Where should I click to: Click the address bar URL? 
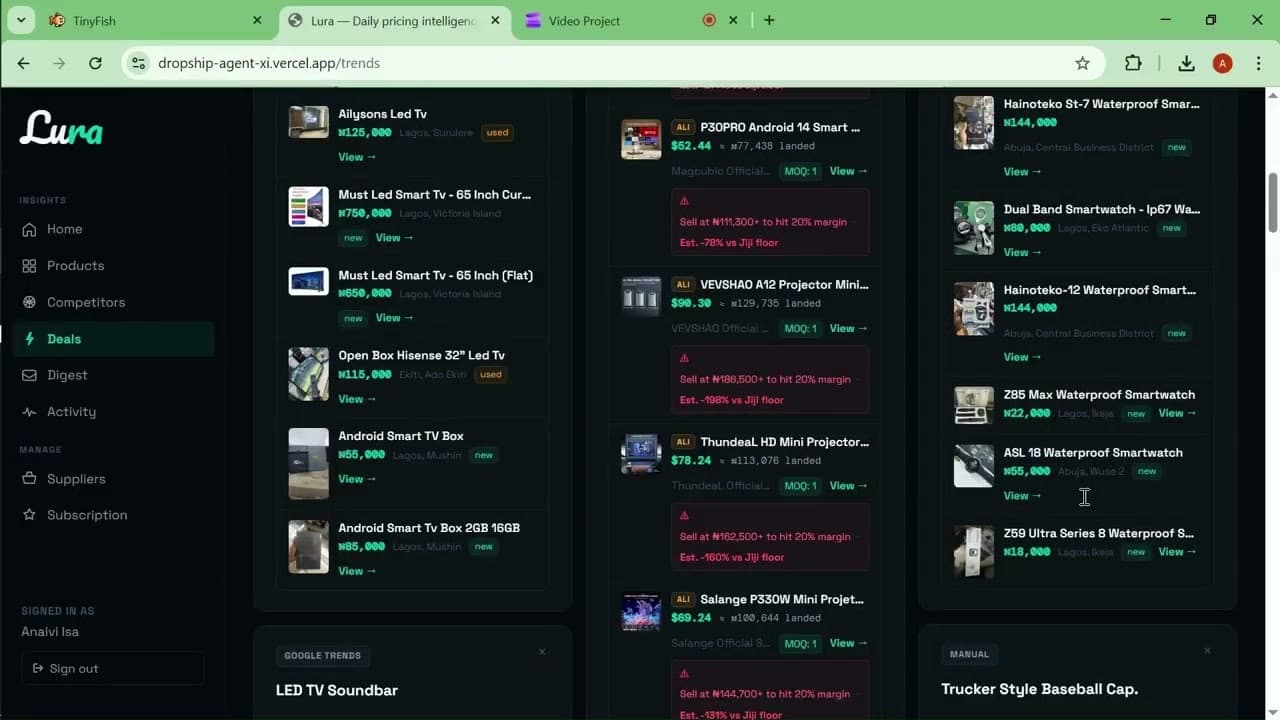[x=269, y=63]
